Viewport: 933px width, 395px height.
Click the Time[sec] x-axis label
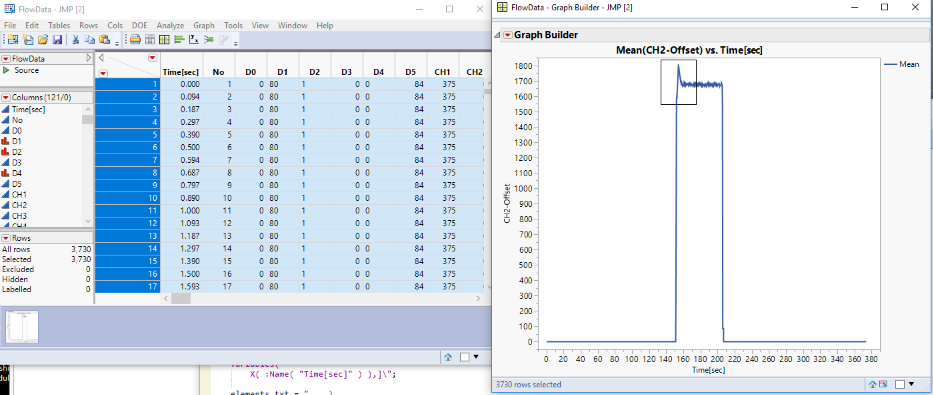708,370
